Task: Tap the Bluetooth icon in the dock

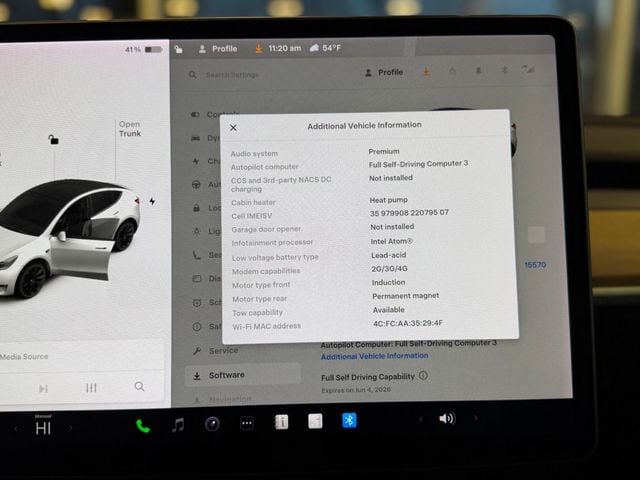Action: click(x=349, y=420)
